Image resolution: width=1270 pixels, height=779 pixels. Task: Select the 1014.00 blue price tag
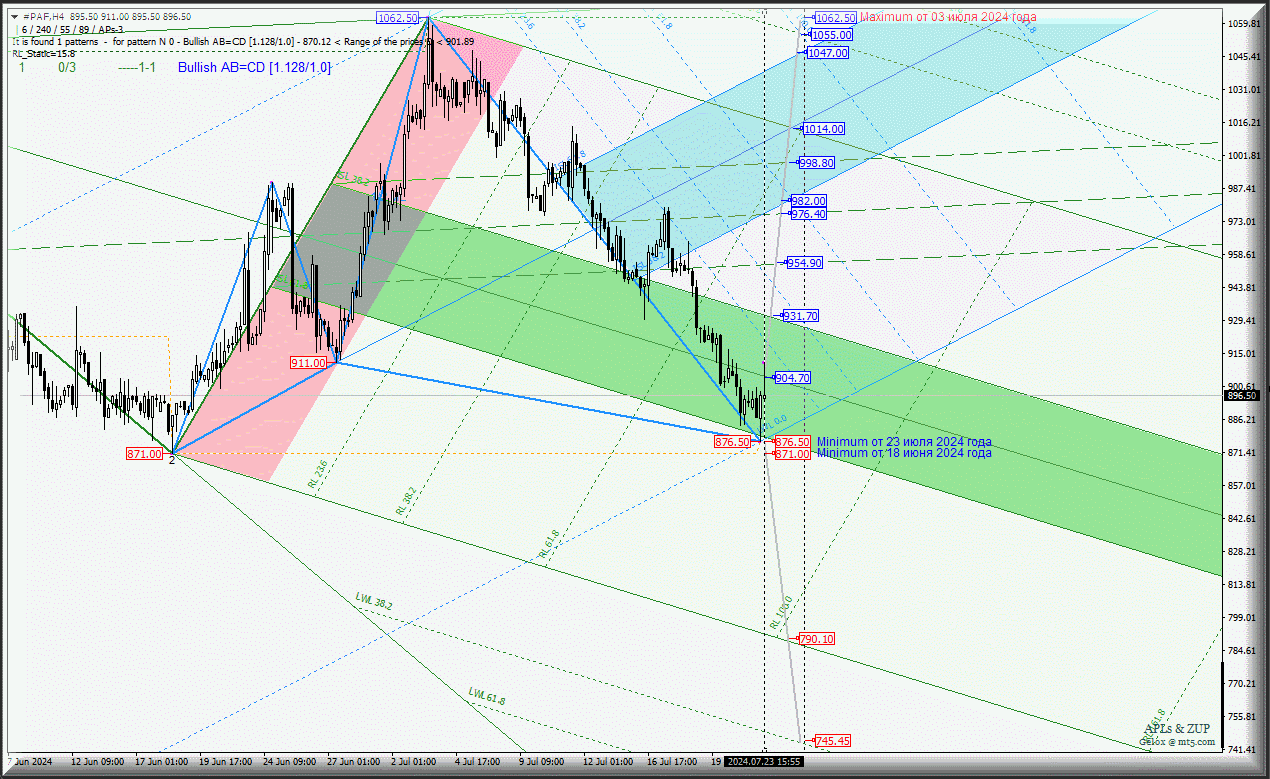(x=824, y=129)
